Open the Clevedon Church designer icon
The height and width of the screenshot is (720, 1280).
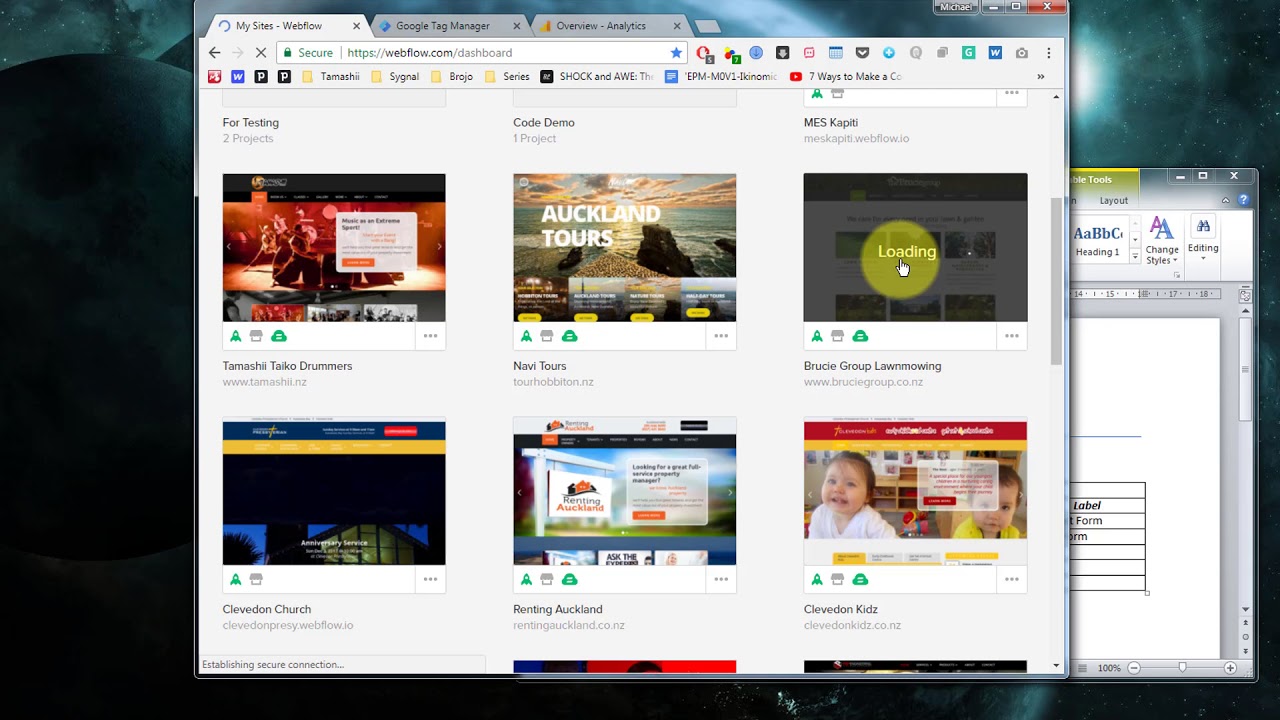tap(236, 579)
